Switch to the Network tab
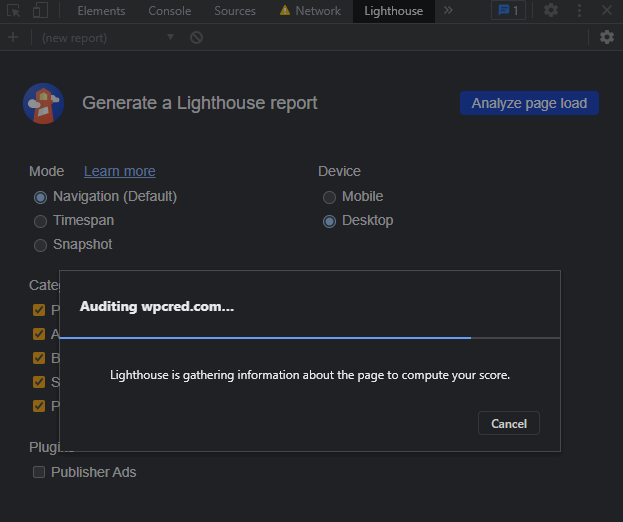This screenshot has height=522, width=623. point(310,11)
